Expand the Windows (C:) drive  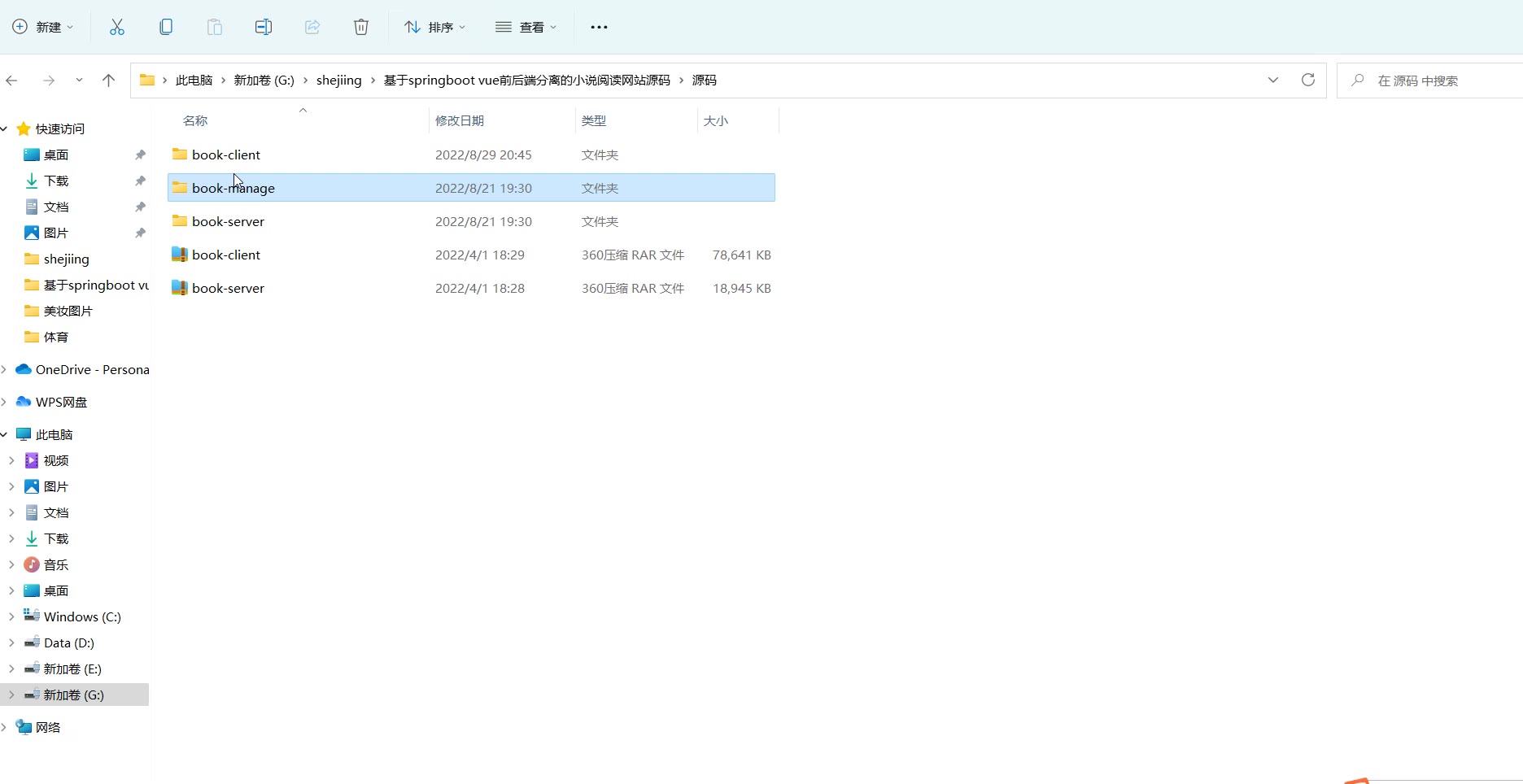point(11,616)
